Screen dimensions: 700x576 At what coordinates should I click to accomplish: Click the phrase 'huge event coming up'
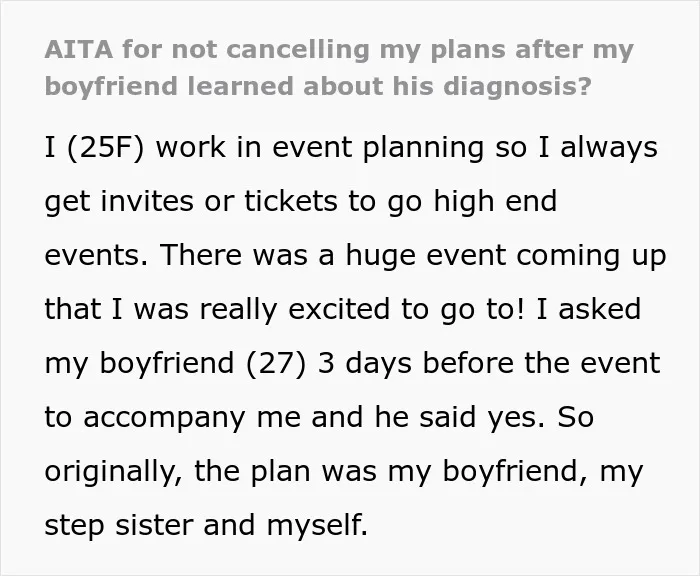(506, 255)
